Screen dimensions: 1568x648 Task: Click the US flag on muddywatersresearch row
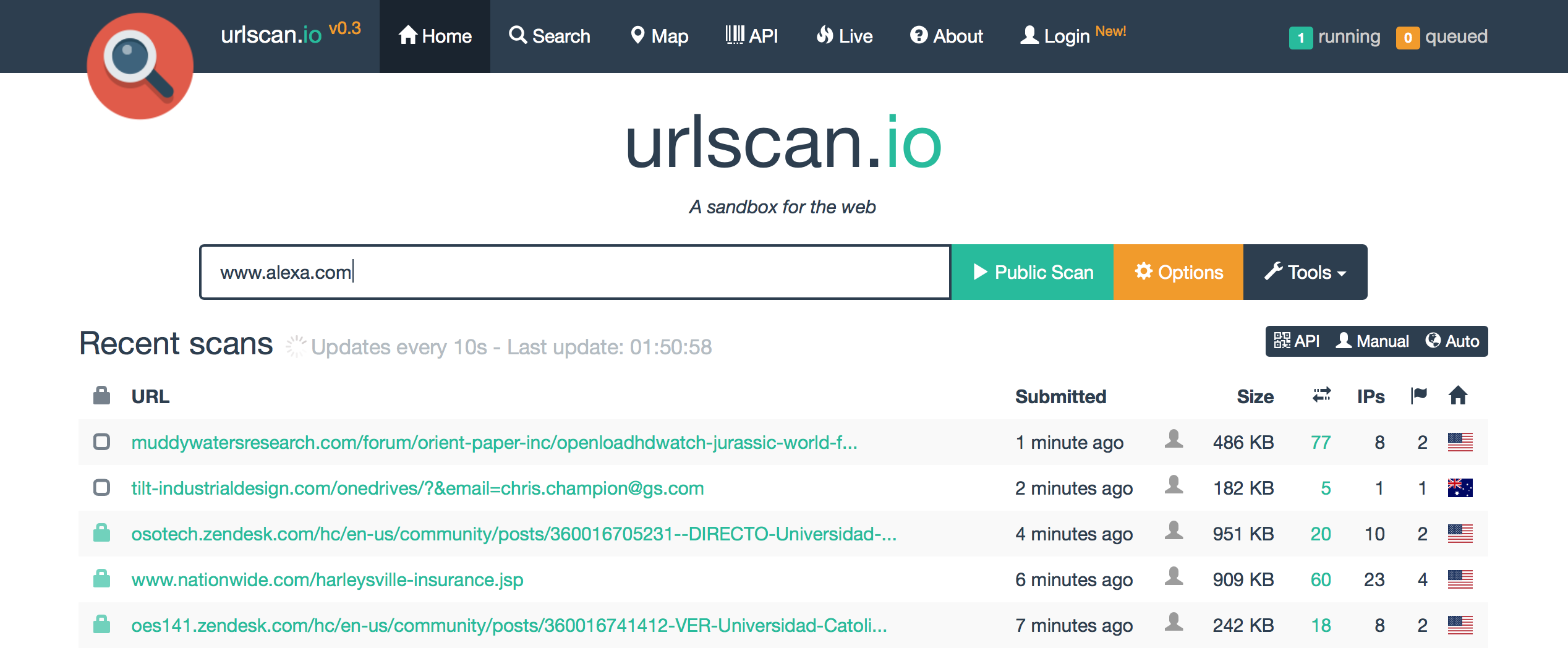(x=1460, y=442)
